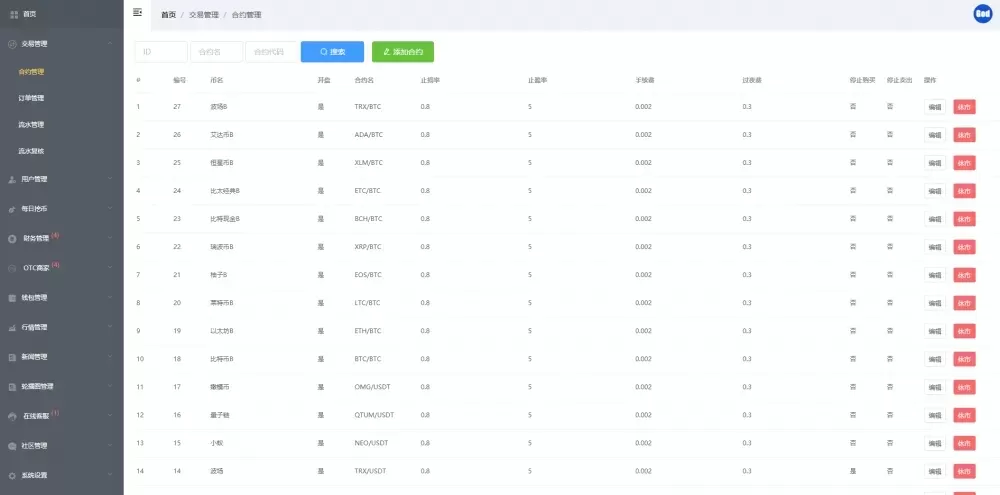Click the 用户管理 icon in sidebar
The image size is (1000, 495).
[x=12, y=179]
